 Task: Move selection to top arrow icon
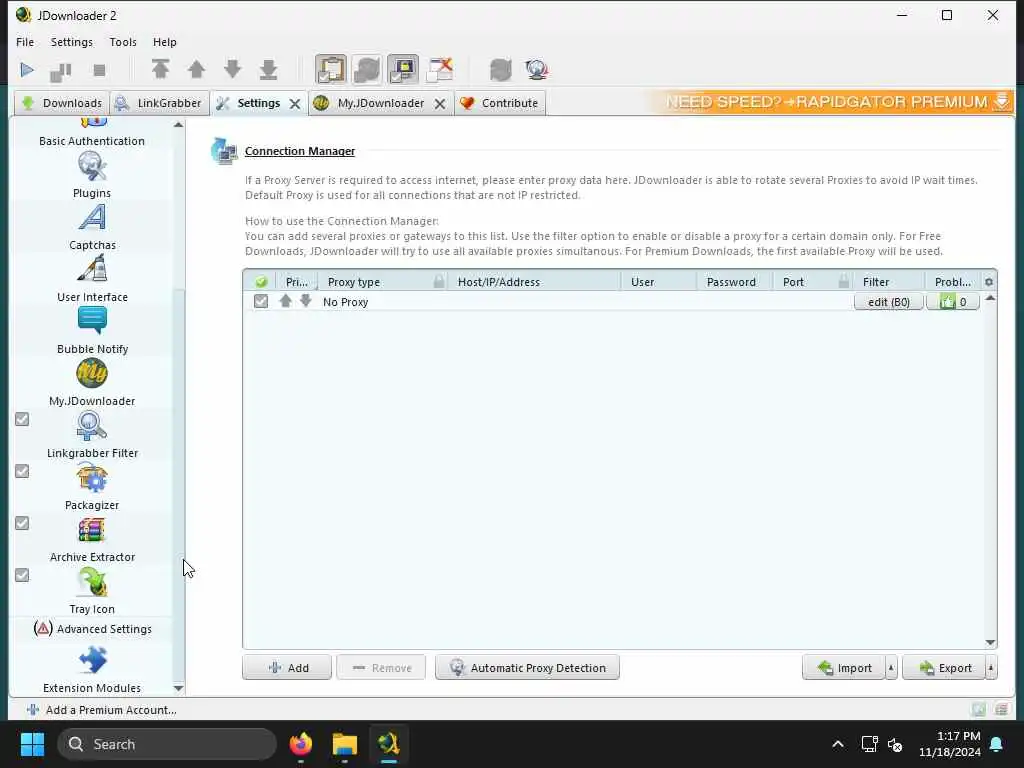pos(161,69)
